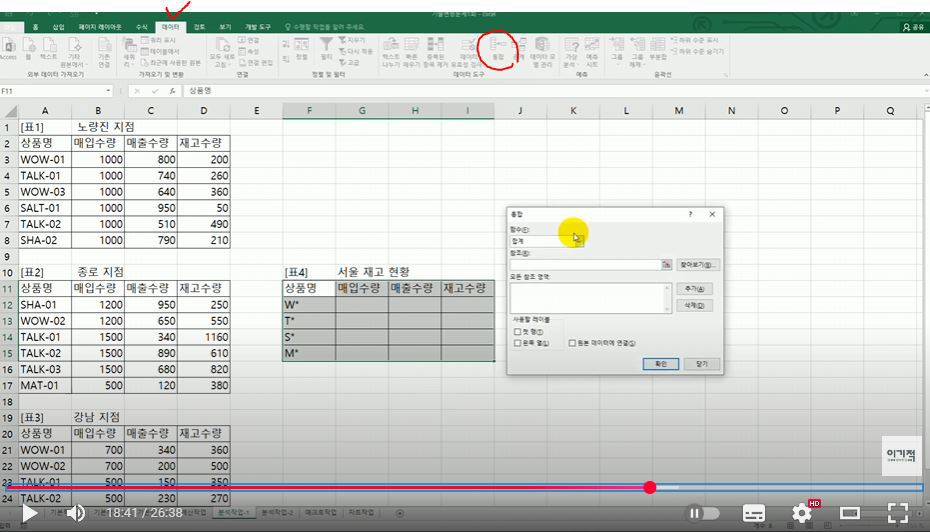The height and width of the screenshot is (532, 930).
Task: Click 고급 (advanced filter) in ribbon
Action: coord(349,62)
